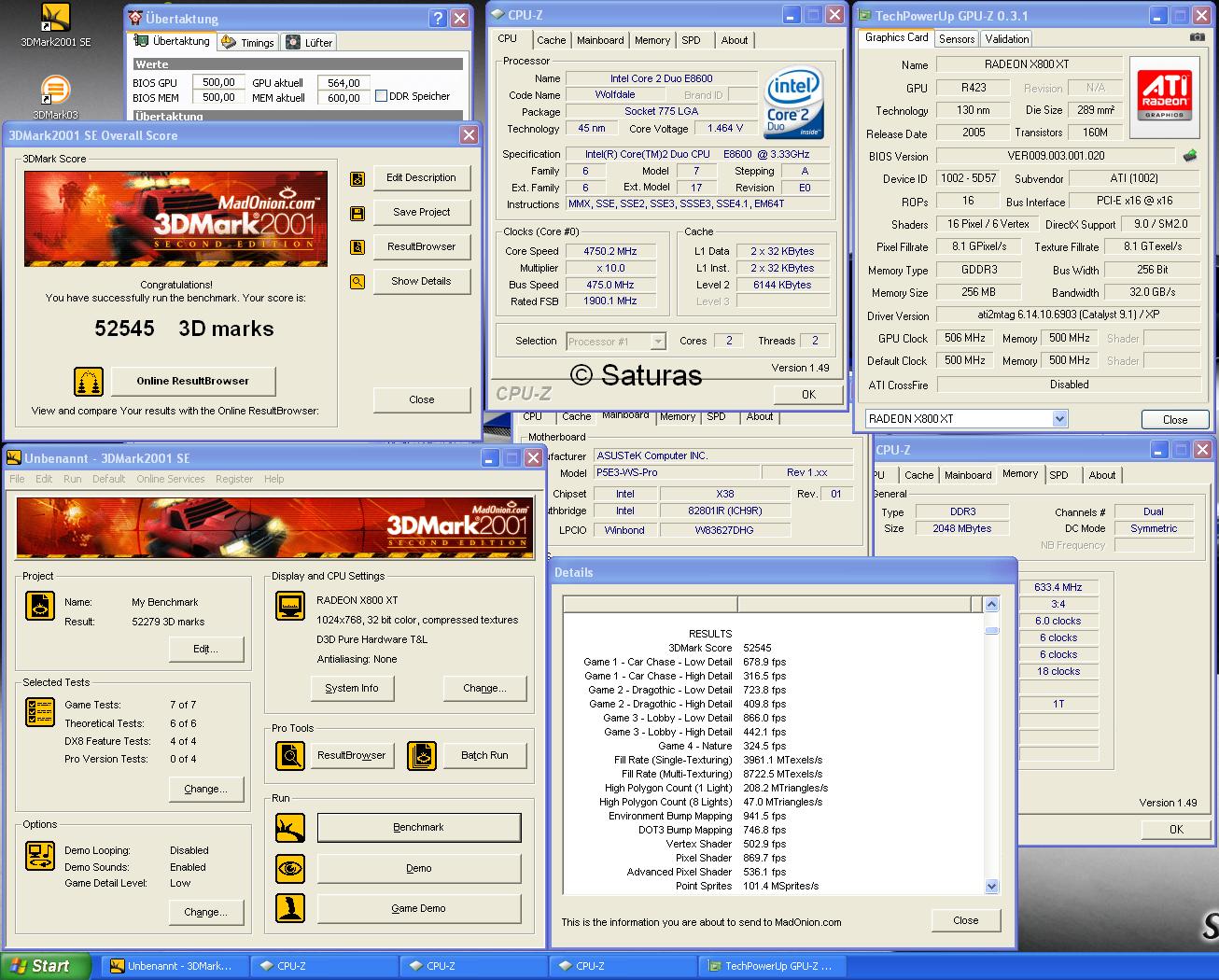Viewport: 1219px width, 980px height.
Task: Click Save Project button
Action: click(x=422, y=213)
